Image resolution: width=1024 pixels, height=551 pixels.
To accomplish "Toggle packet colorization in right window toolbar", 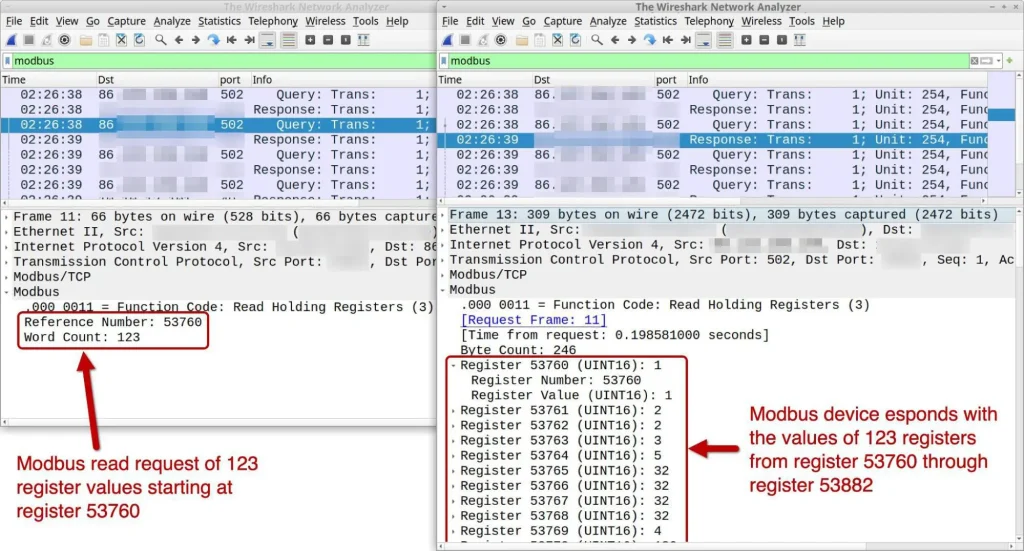I will point(724,40).
